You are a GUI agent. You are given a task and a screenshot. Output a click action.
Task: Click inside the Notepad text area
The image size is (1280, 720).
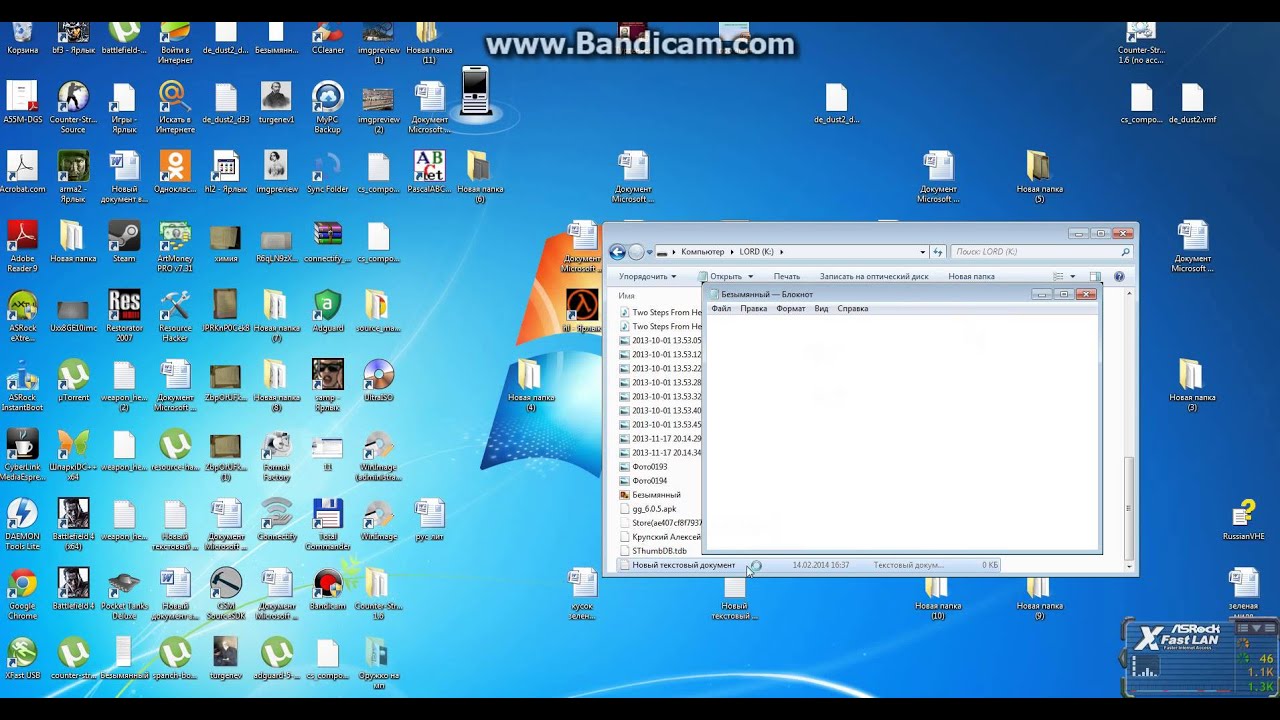point(902,432)
